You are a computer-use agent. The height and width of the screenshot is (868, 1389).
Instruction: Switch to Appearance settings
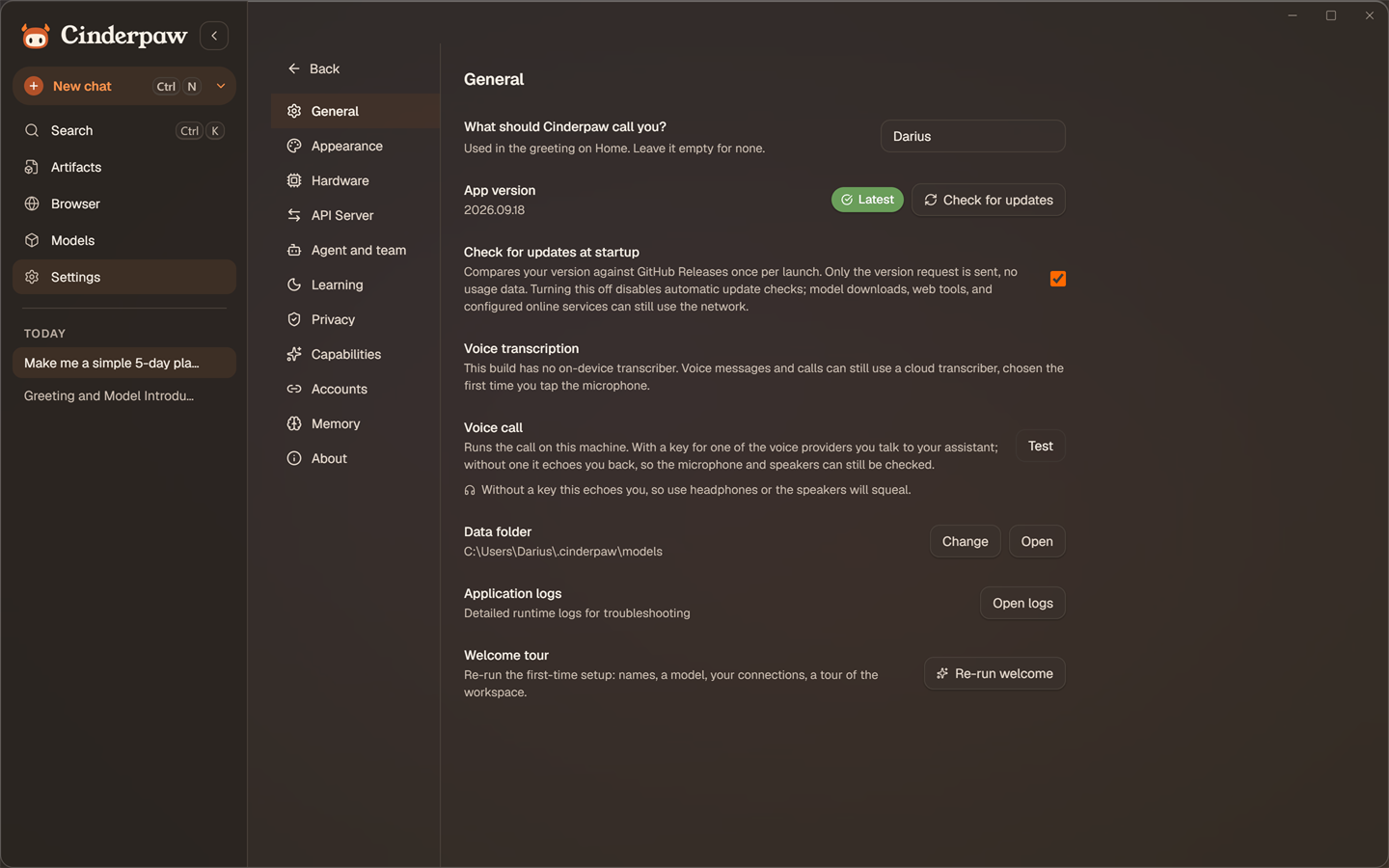coord(355,146)
